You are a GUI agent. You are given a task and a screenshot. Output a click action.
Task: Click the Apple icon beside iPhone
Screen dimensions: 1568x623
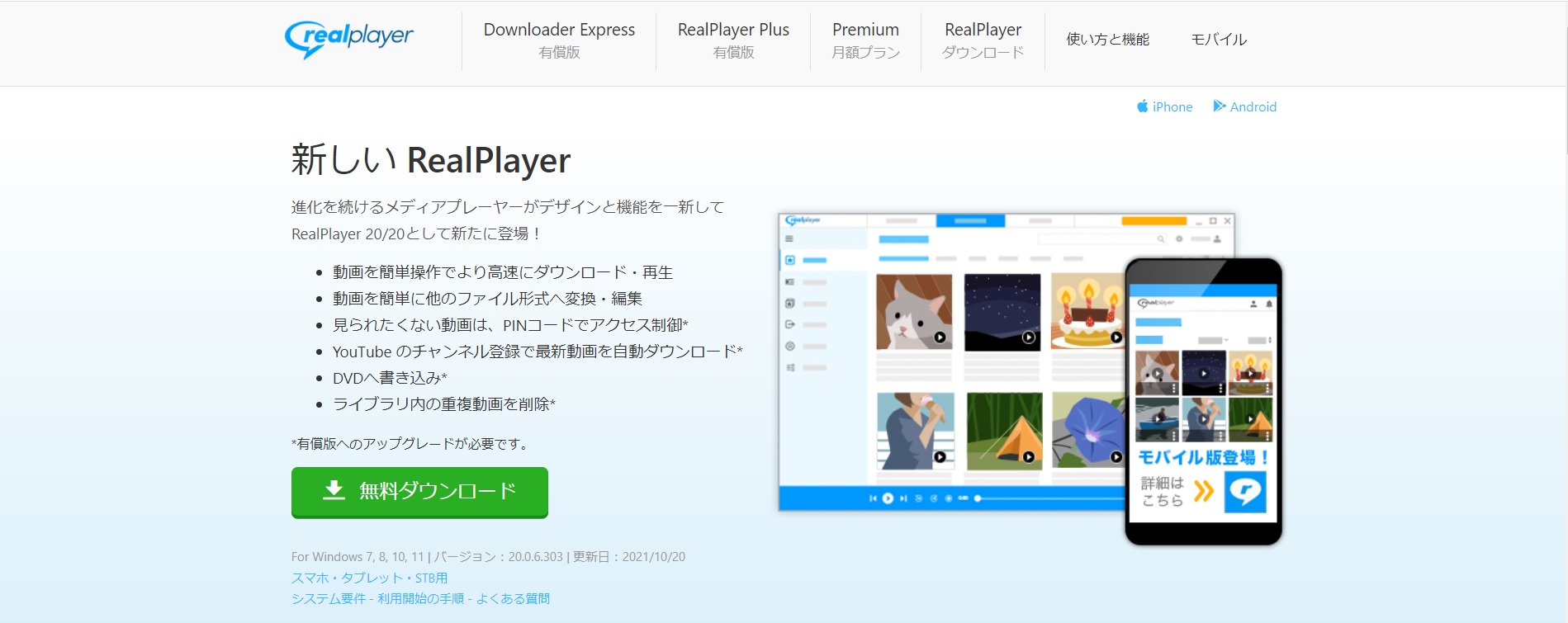pos(1142,106)
